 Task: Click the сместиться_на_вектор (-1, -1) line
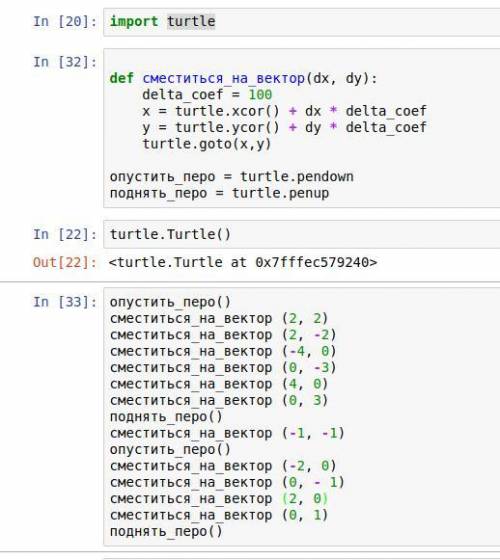227,433
